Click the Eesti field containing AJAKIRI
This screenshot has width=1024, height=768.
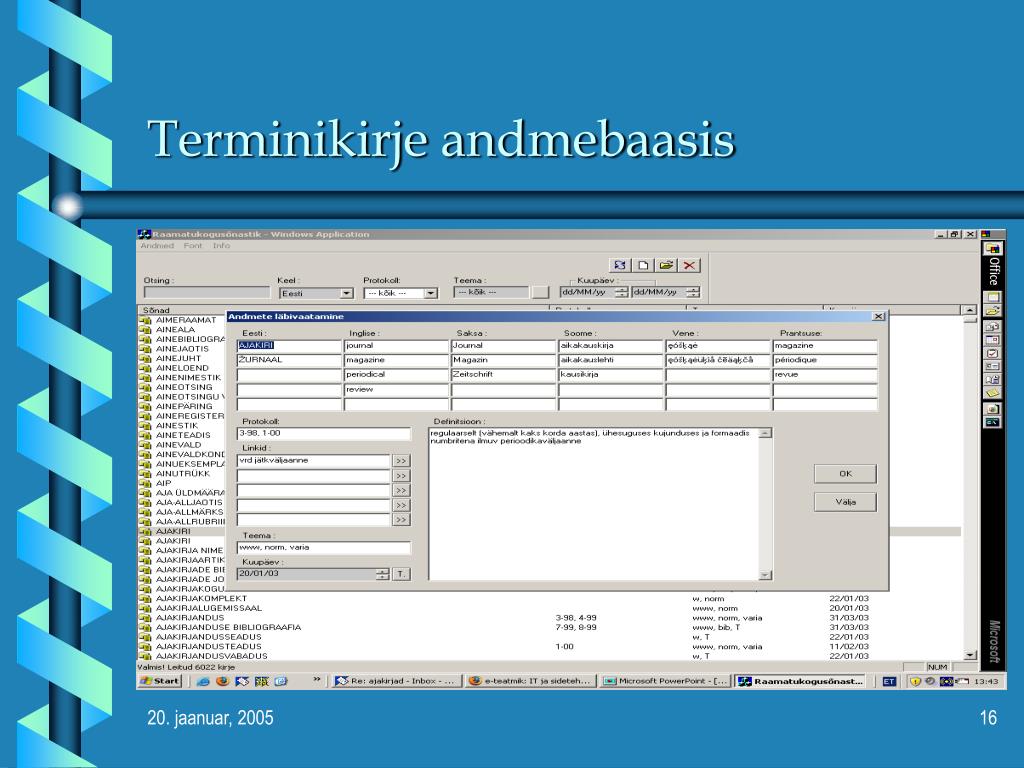[289, 345]
